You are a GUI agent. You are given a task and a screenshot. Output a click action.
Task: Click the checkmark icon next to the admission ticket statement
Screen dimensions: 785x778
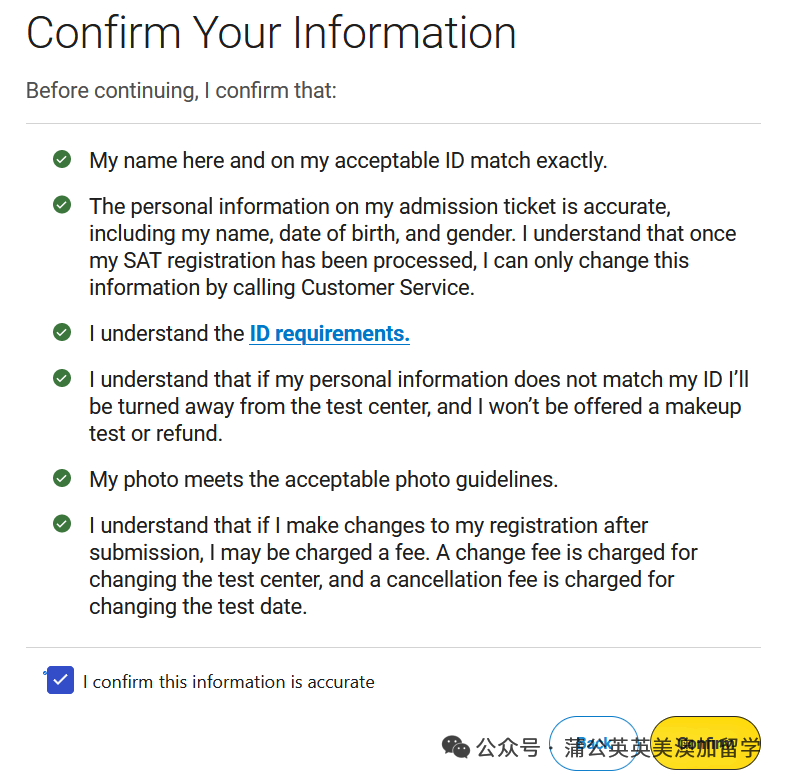(62, 205)
